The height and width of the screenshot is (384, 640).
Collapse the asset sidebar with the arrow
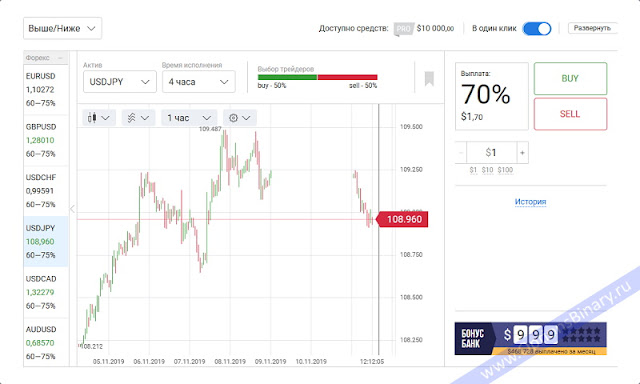(x=72, y=209)
